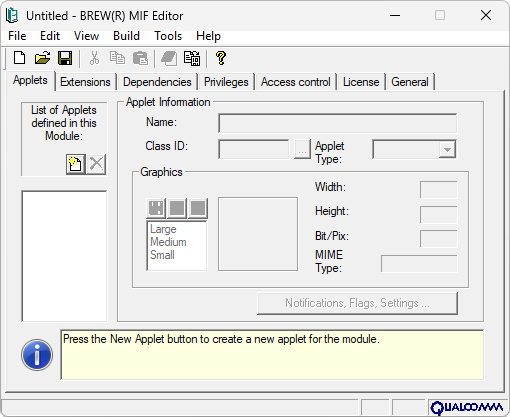Click the last graphics icon button
This screenshot has width=510, height=417.
tap(198, 208)
